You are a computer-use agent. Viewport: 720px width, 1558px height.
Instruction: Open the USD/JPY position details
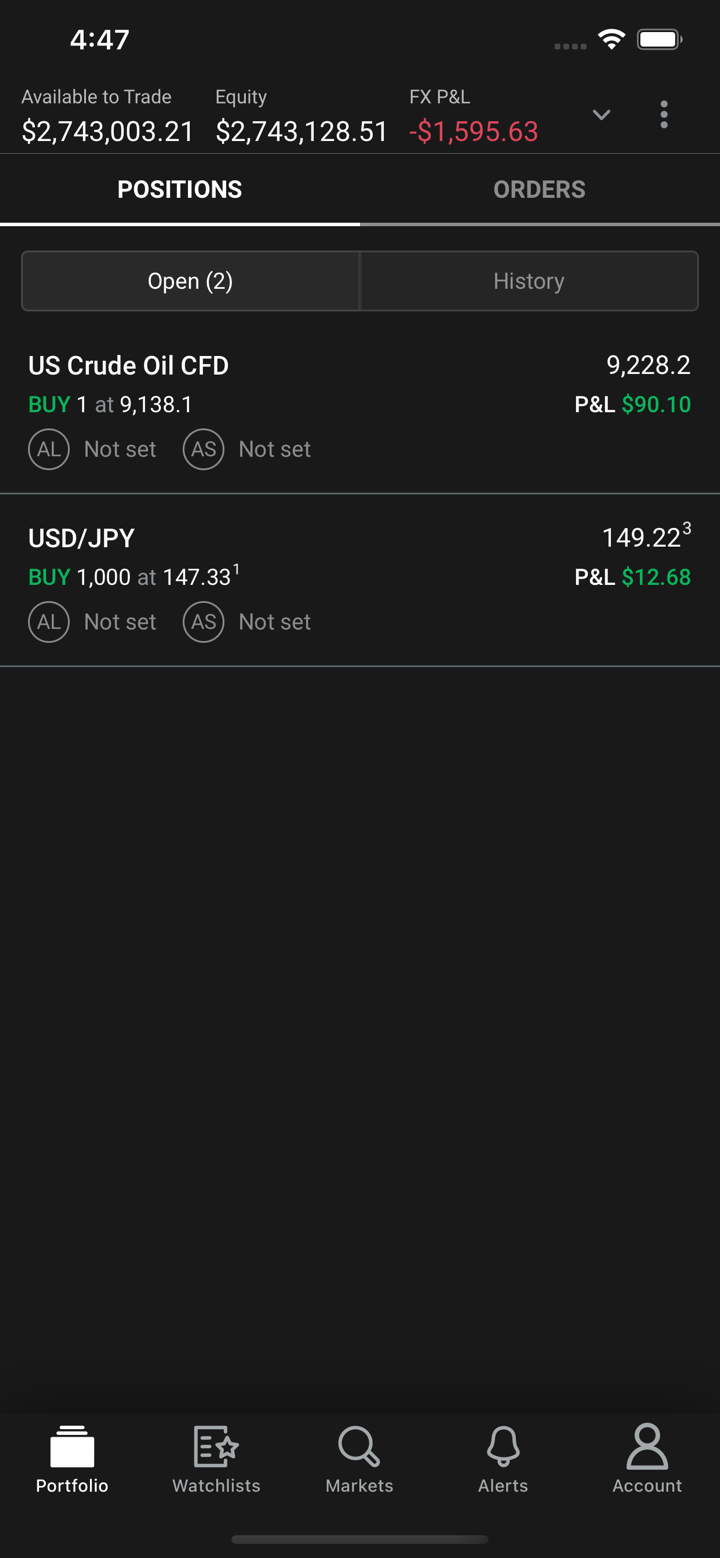coord(82,538)
